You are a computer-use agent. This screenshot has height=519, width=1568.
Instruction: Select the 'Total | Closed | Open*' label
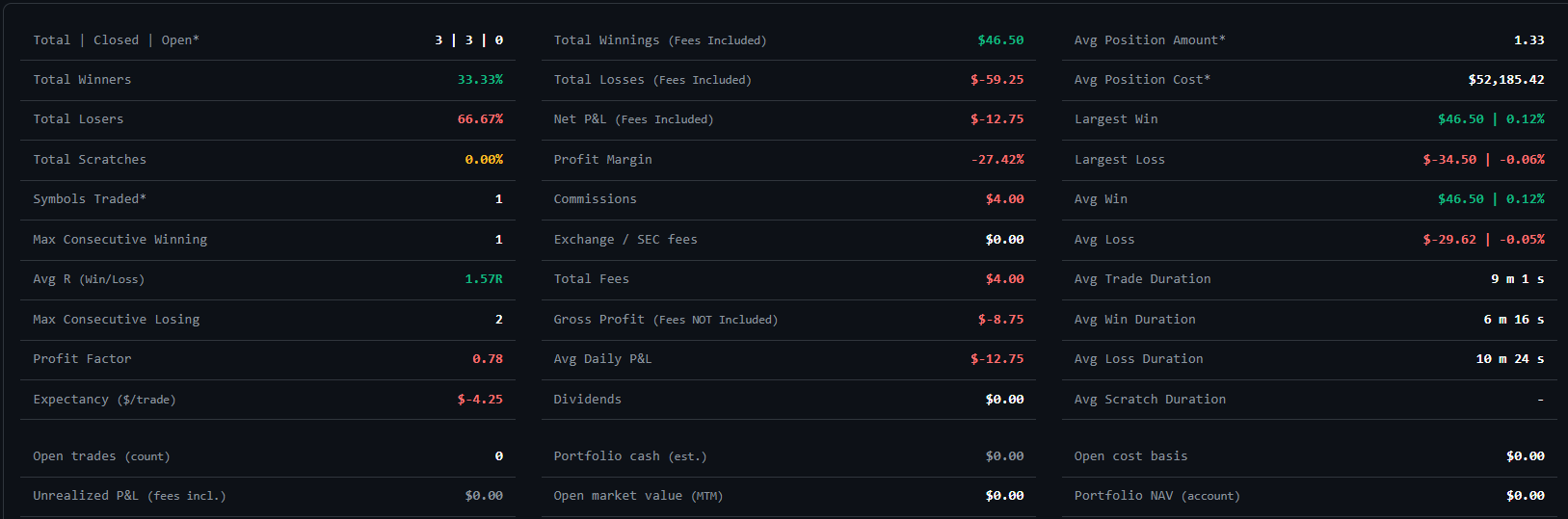[x=116, y=40]
